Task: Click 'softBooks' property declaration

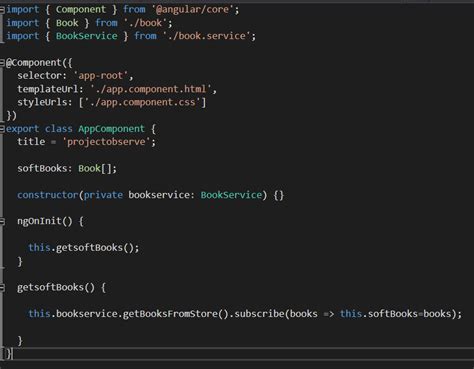Action: tap(42, 168)
